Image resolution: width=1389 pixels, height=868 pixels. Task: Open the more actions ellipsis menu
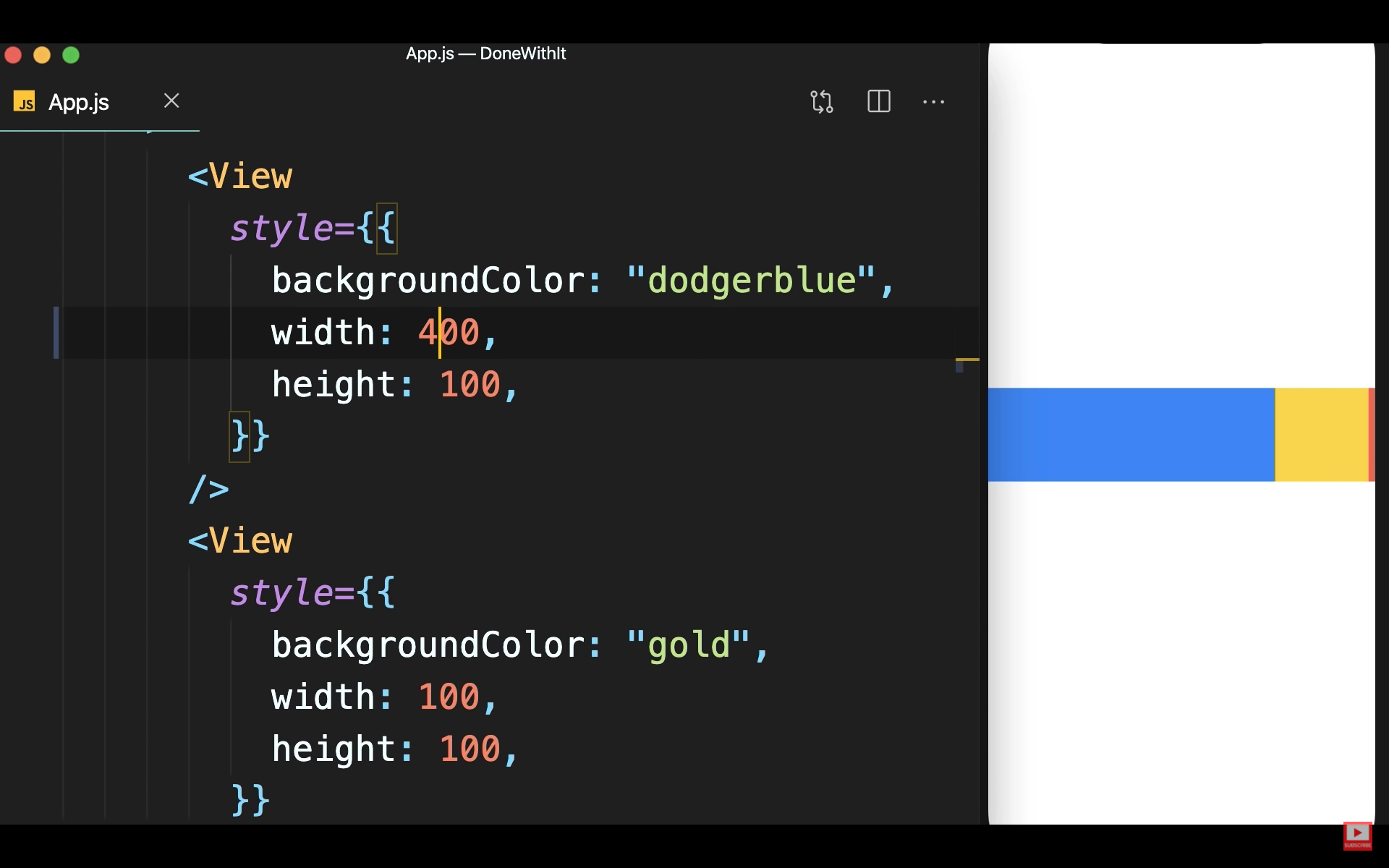point(933,102)
